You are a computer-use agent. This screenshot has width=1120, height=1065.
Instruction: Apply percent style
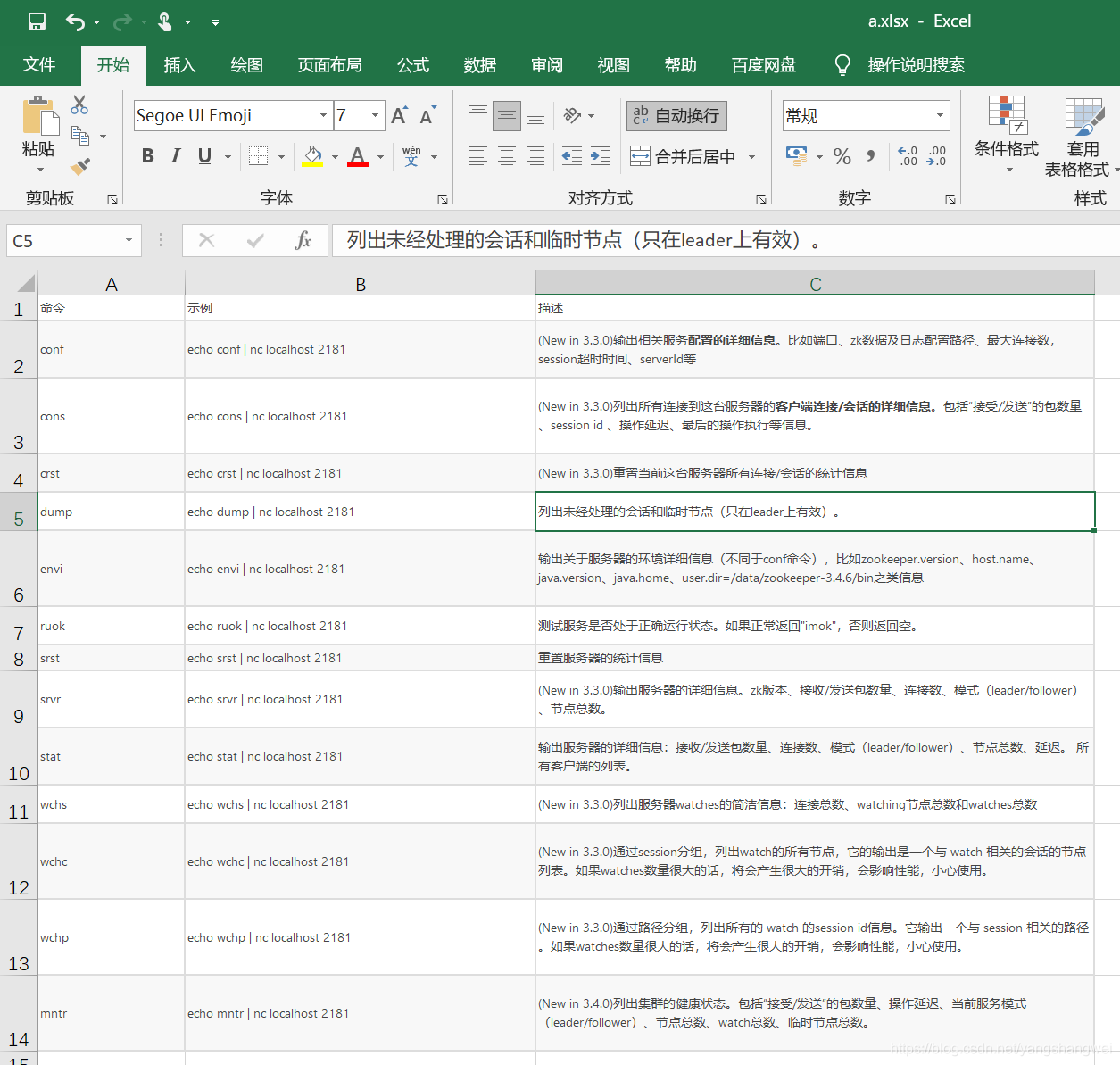click(x=842, y=156)
